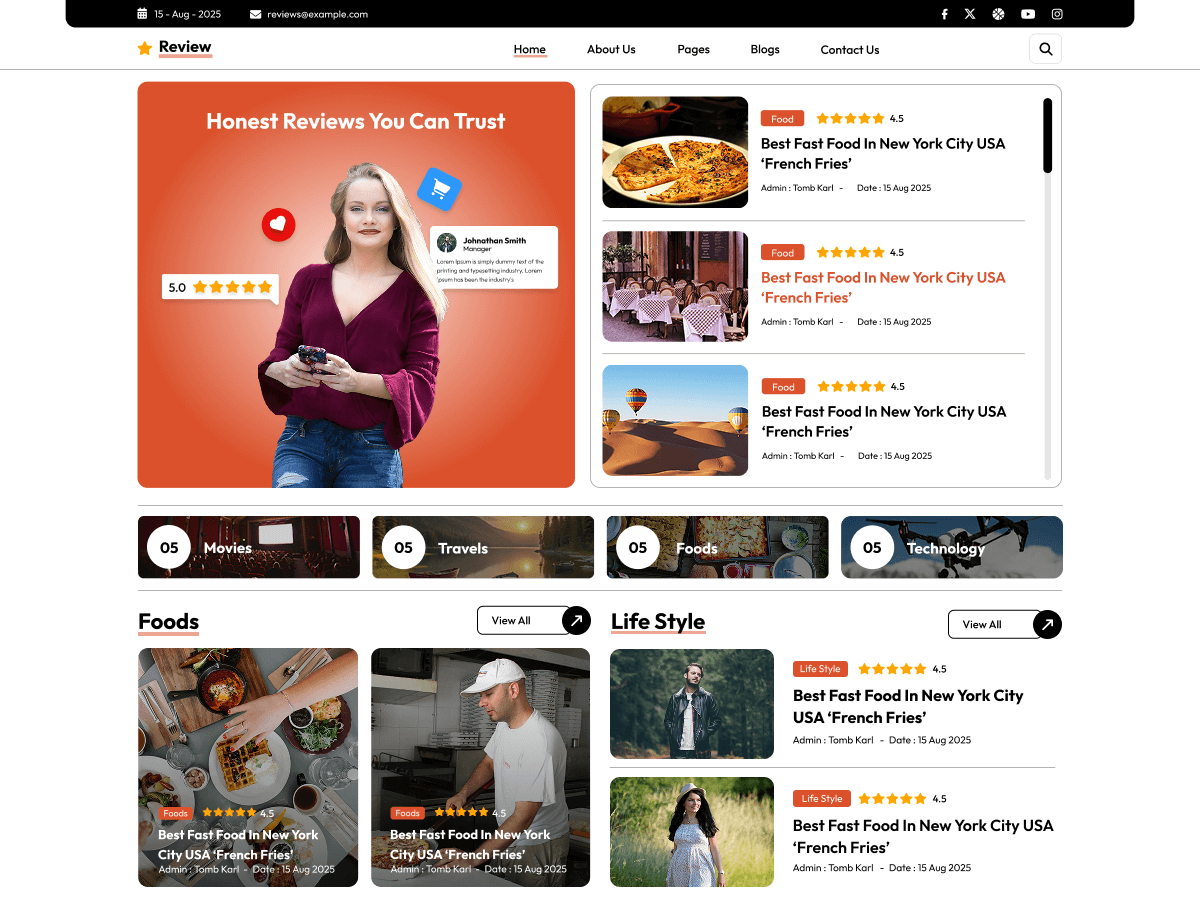The height and width of the screenshot is (900, 1200).
Task: Click the search icon in the header
Action: click(1045, 48)
